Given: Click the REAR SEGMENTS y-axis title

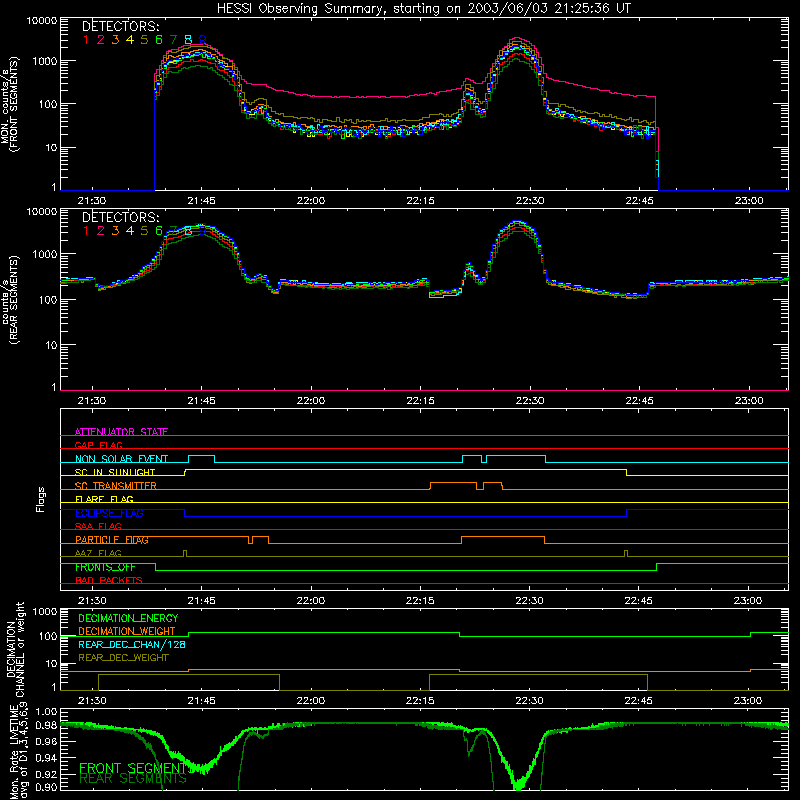Looking at the screenshot, I should (10, 300).
